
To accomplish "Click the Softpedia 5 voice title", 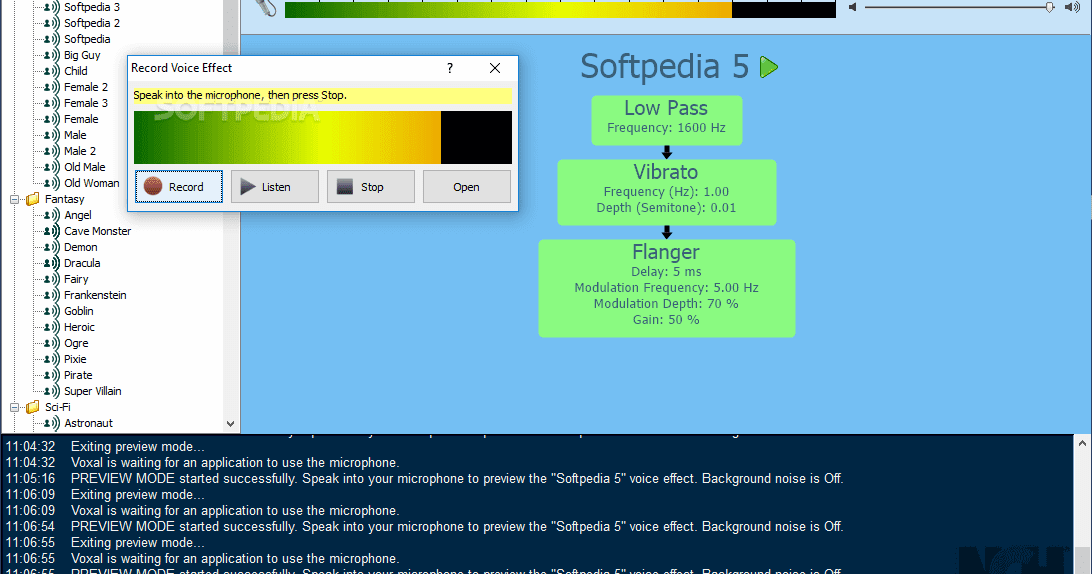I will [664, 67].
